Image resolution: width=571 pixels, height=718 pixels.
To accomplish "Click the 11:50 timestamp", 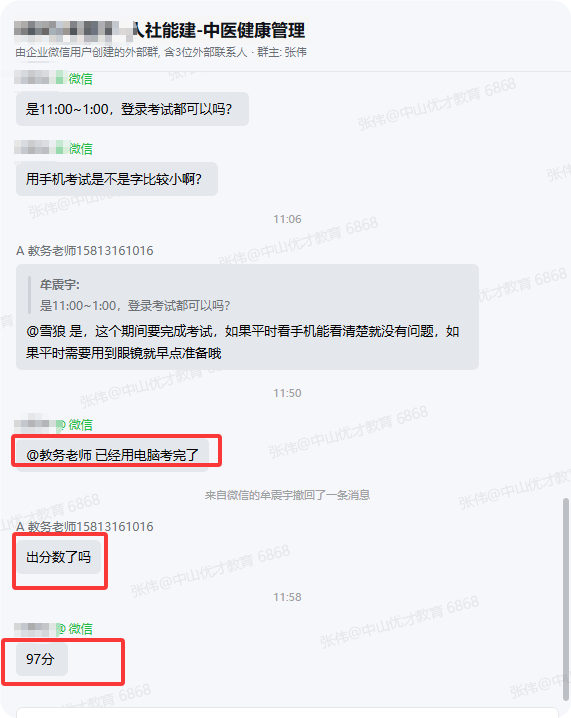I will pos(287,393).
